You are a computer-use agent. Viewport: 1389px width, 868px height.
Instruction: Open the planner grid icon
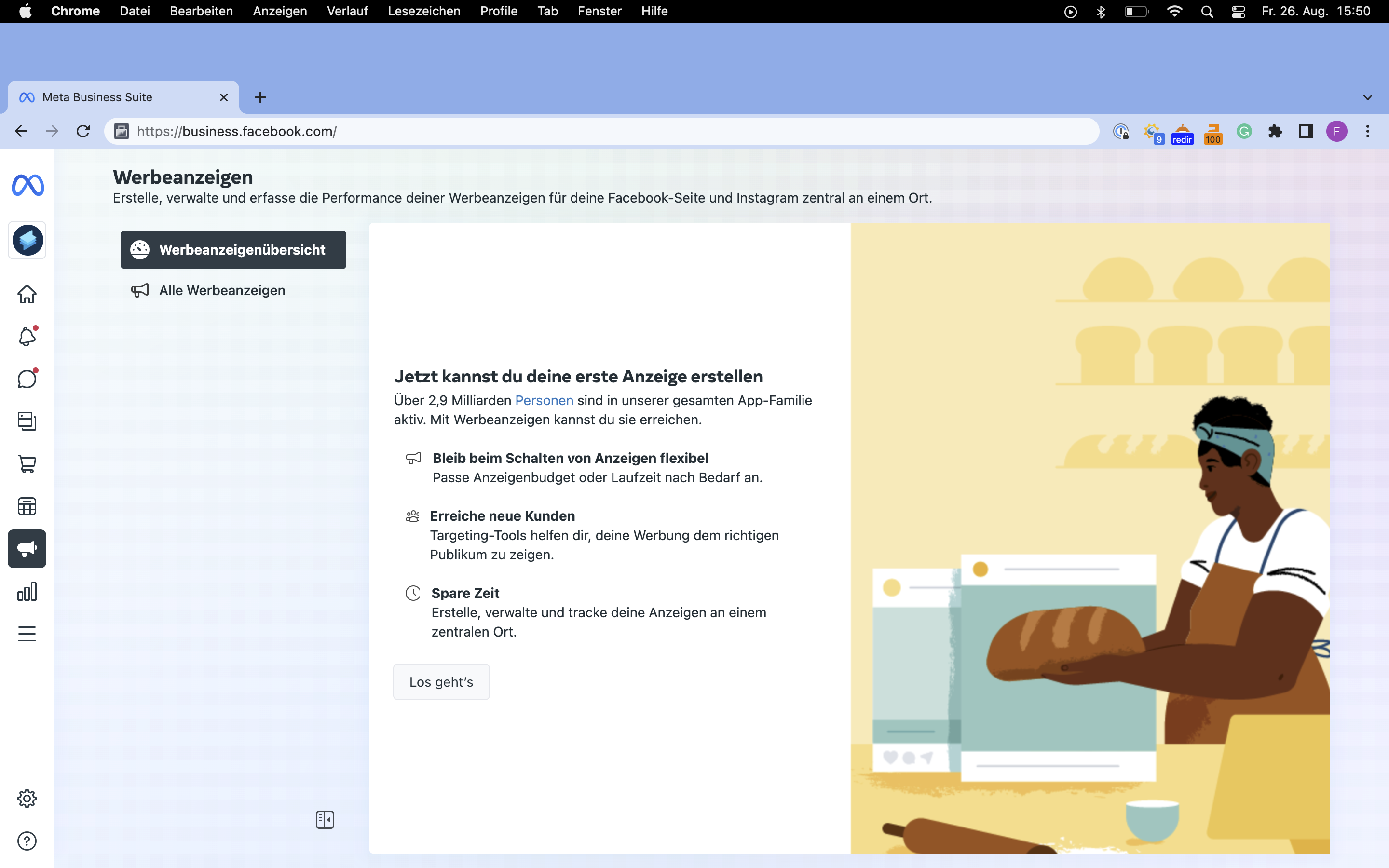27,506
